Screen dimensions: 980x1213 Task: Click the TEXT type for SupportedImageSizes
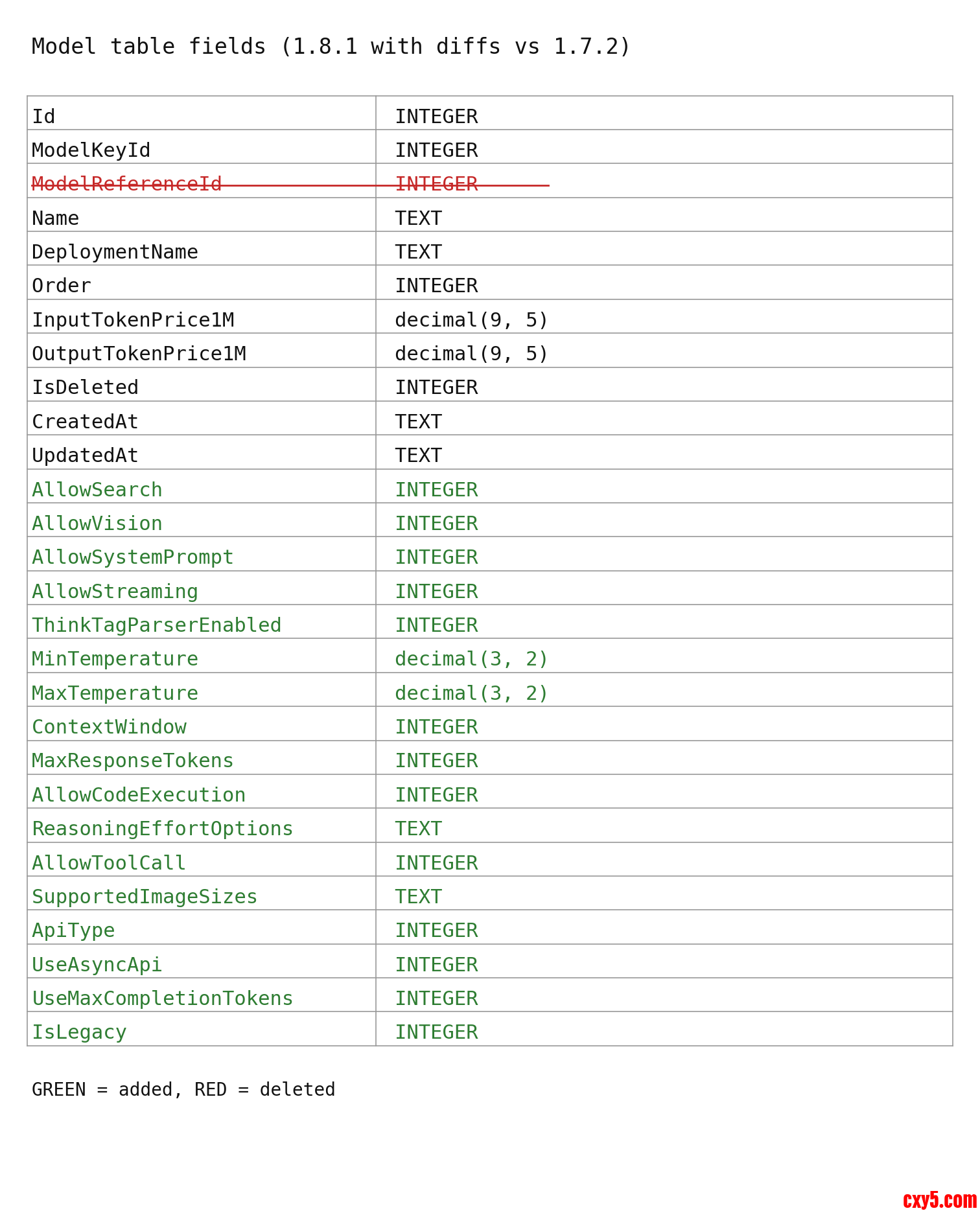pyautogui.click(x=418, y=897)
